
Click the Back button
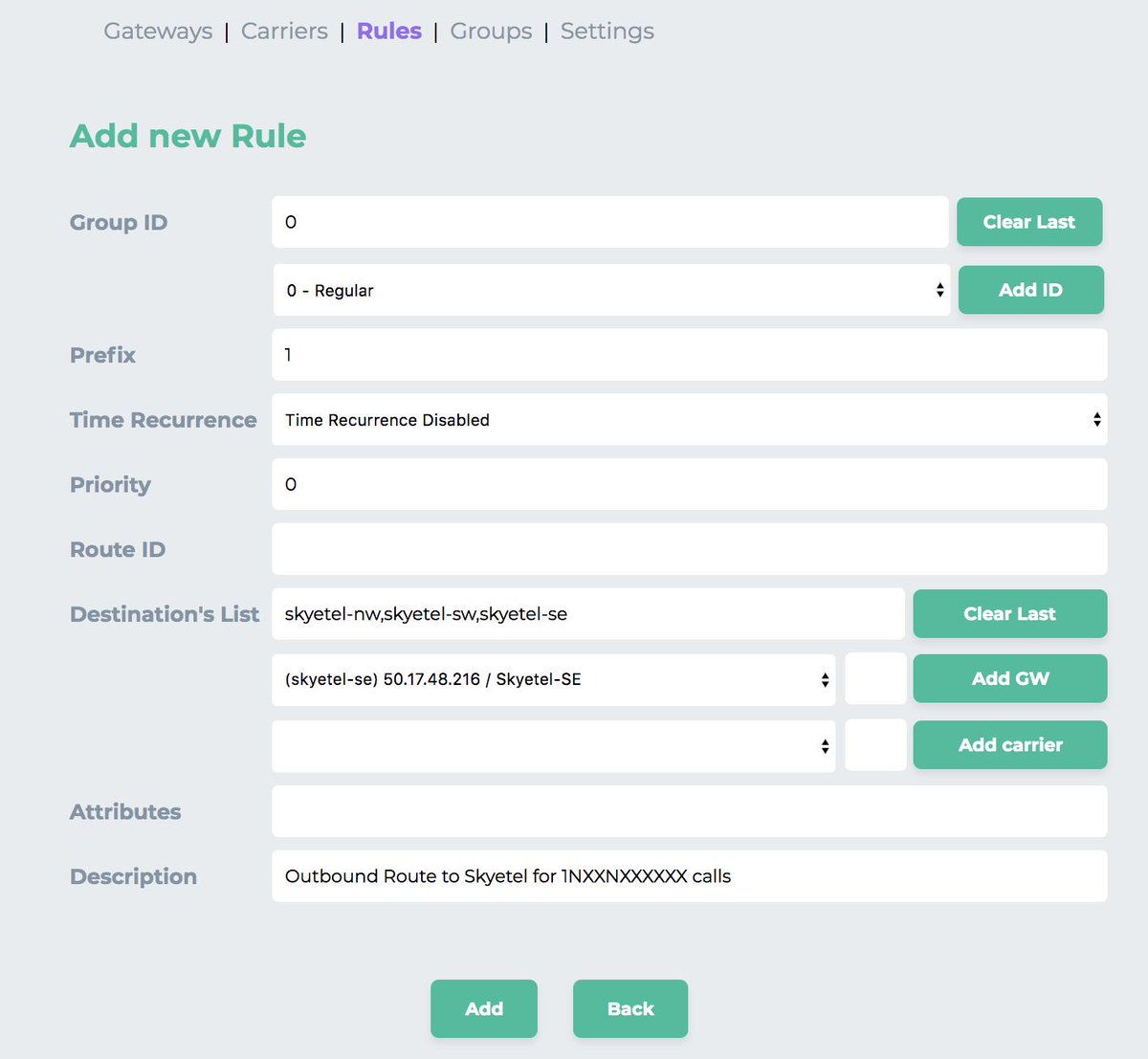click(x=629, y=1008)
